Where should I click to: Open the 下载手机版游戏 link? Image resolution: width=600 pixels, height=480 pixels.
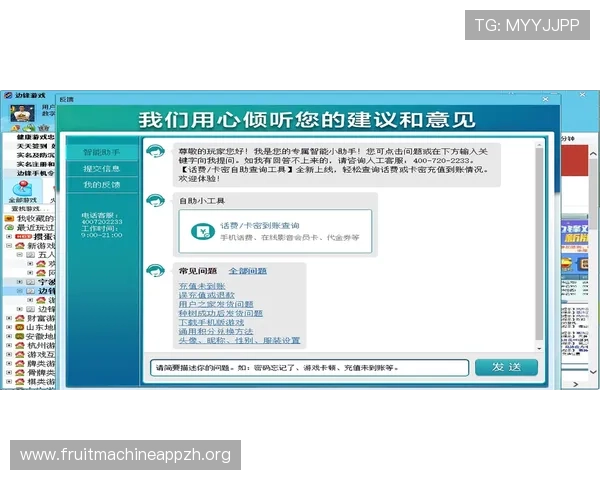point(211,322)
